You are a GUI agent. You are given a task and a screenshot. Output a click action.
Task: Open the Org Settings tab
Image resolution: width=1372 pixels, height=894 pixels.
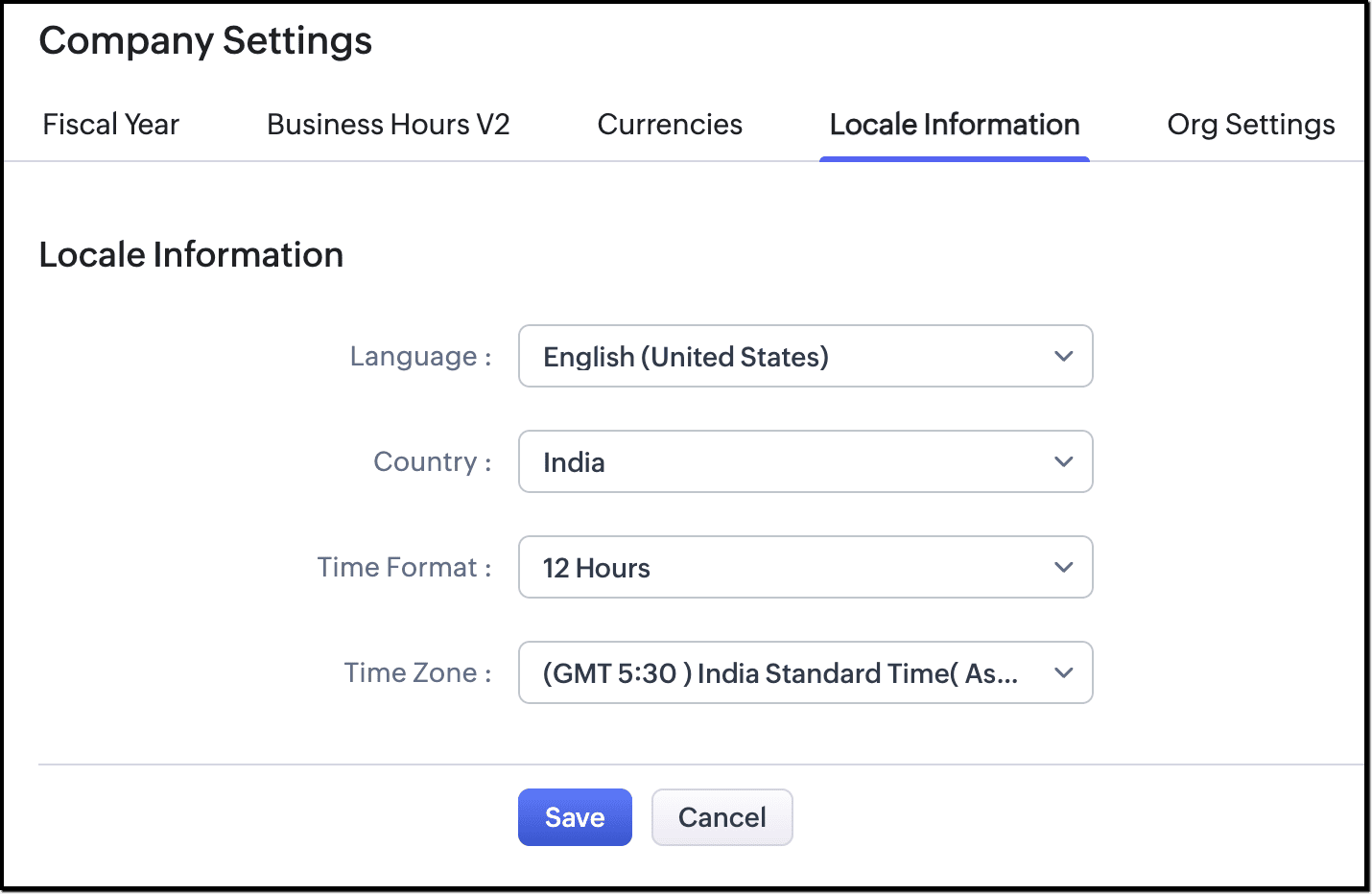click(1251, 125)
